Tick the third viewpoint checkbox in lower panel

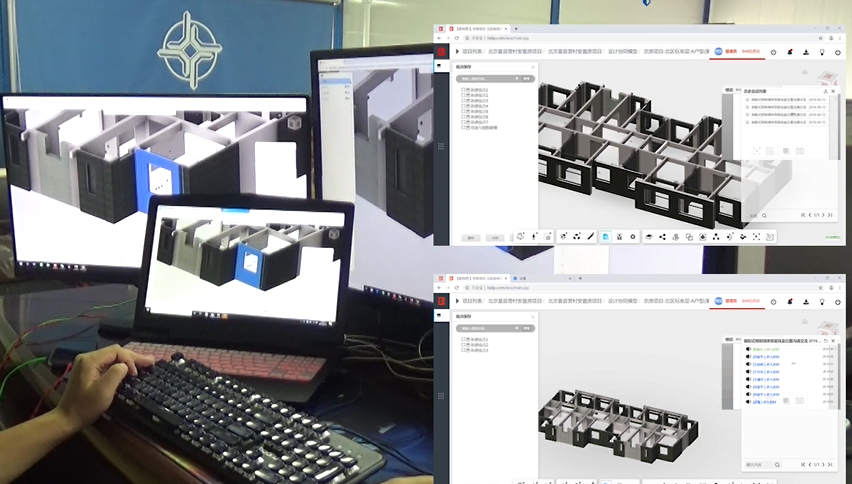coord(463,351)
